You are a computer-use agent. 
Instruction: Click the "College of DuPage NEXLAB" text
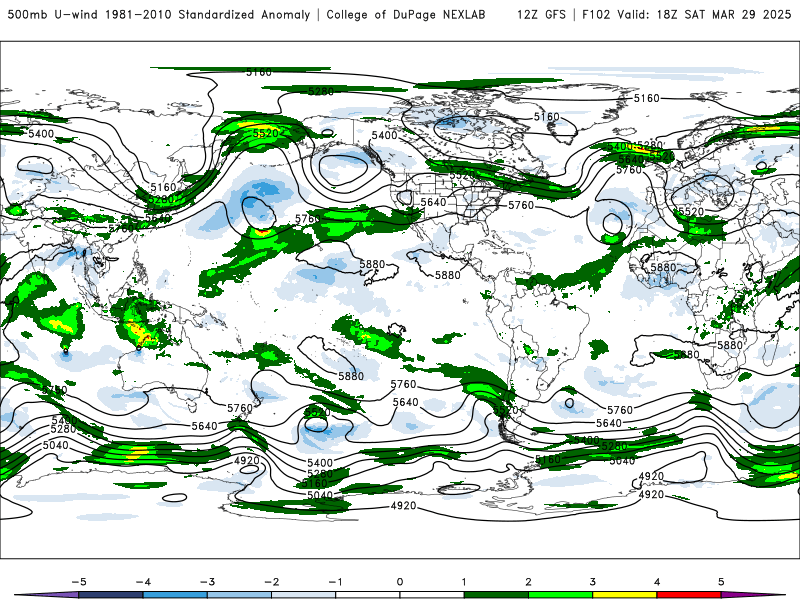(x=406, y=14)
